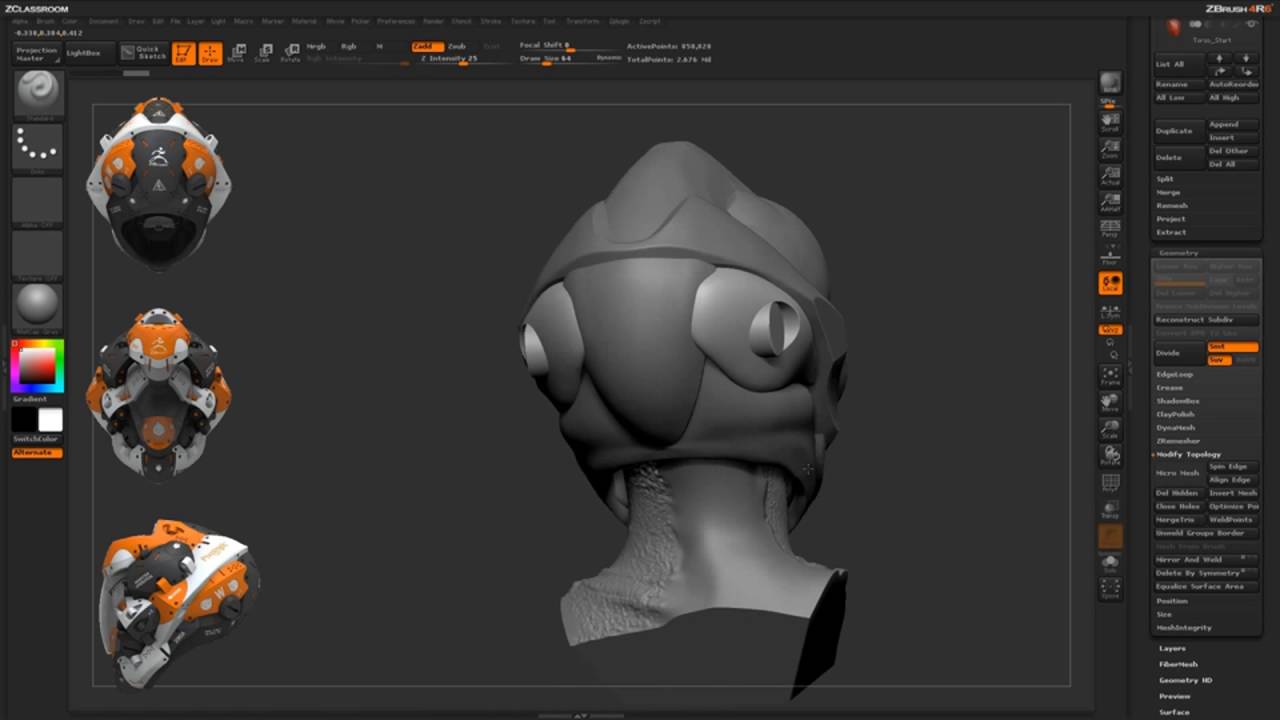1280x720 pixels.
Task: Click the Actual size icon
Action: tap(1110, 176)
